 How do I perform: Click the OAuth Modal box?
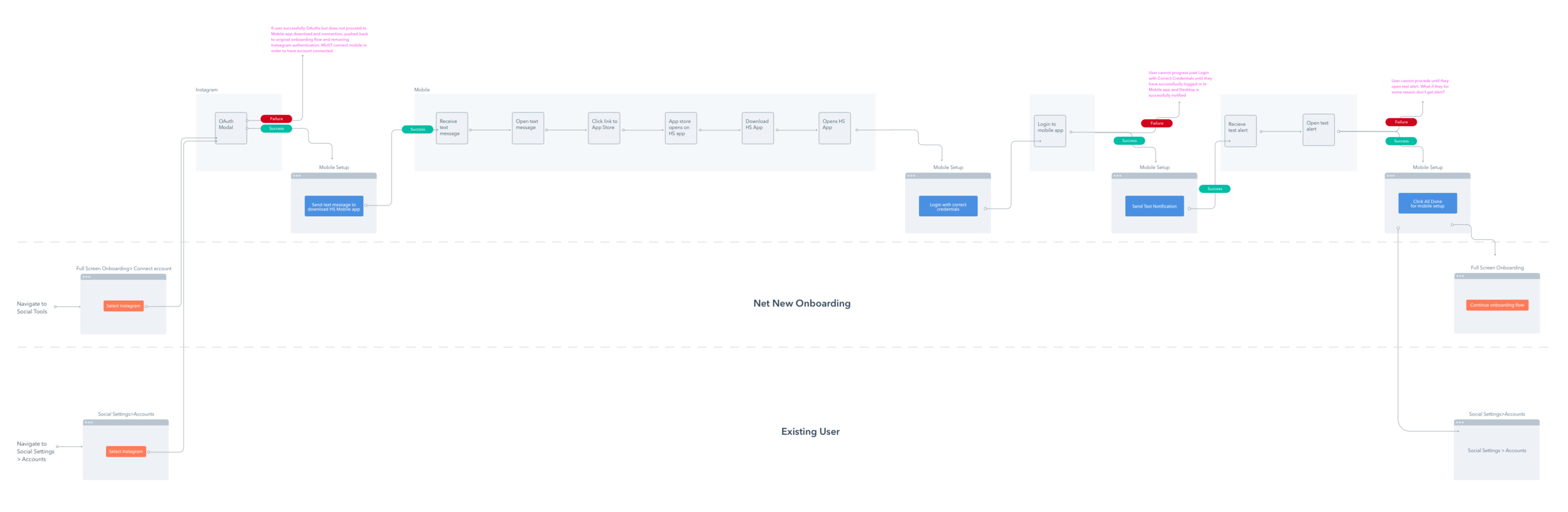[231, 128]
